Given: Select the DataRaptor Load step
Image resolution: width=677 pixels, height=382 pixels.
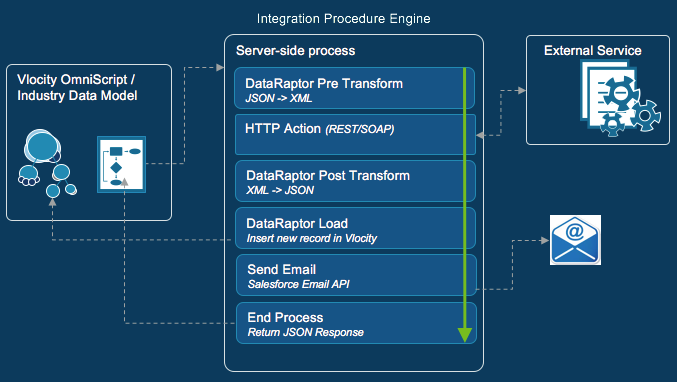Looking at the screenshot, I should 355,228.
